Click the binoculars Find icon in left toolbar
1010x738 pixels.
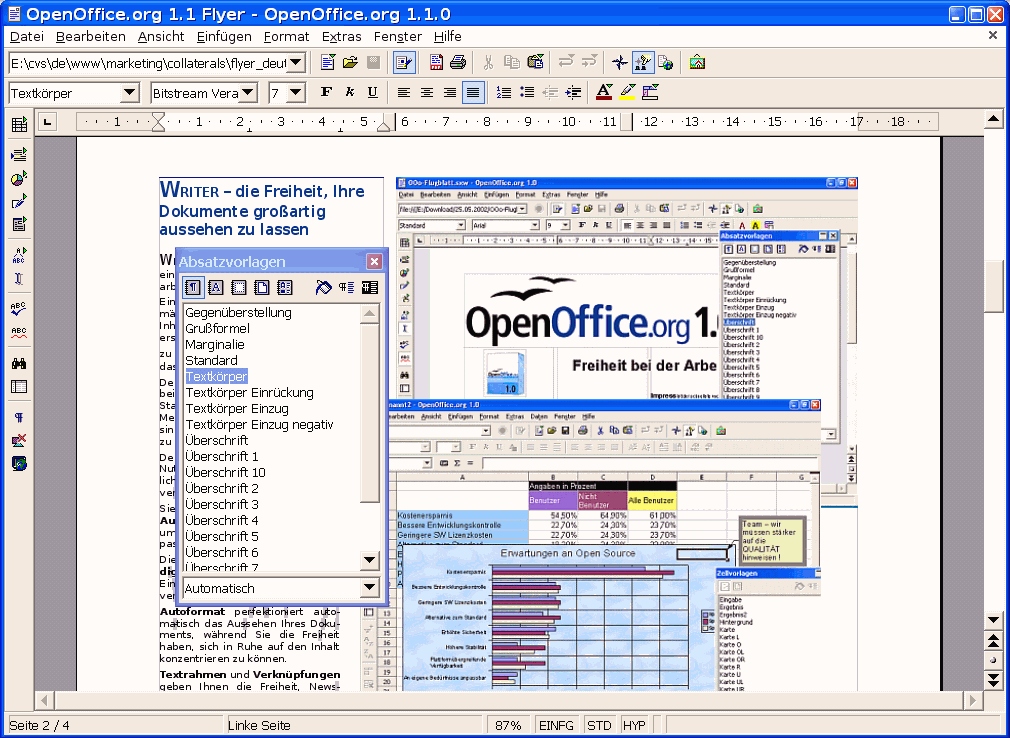19,363
